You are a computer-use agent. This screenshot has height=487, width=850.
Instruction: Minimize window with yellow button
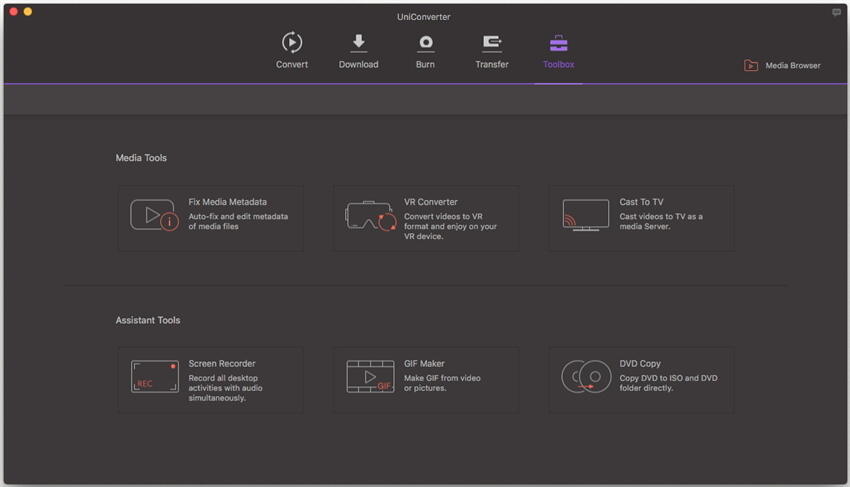point(28,11)
